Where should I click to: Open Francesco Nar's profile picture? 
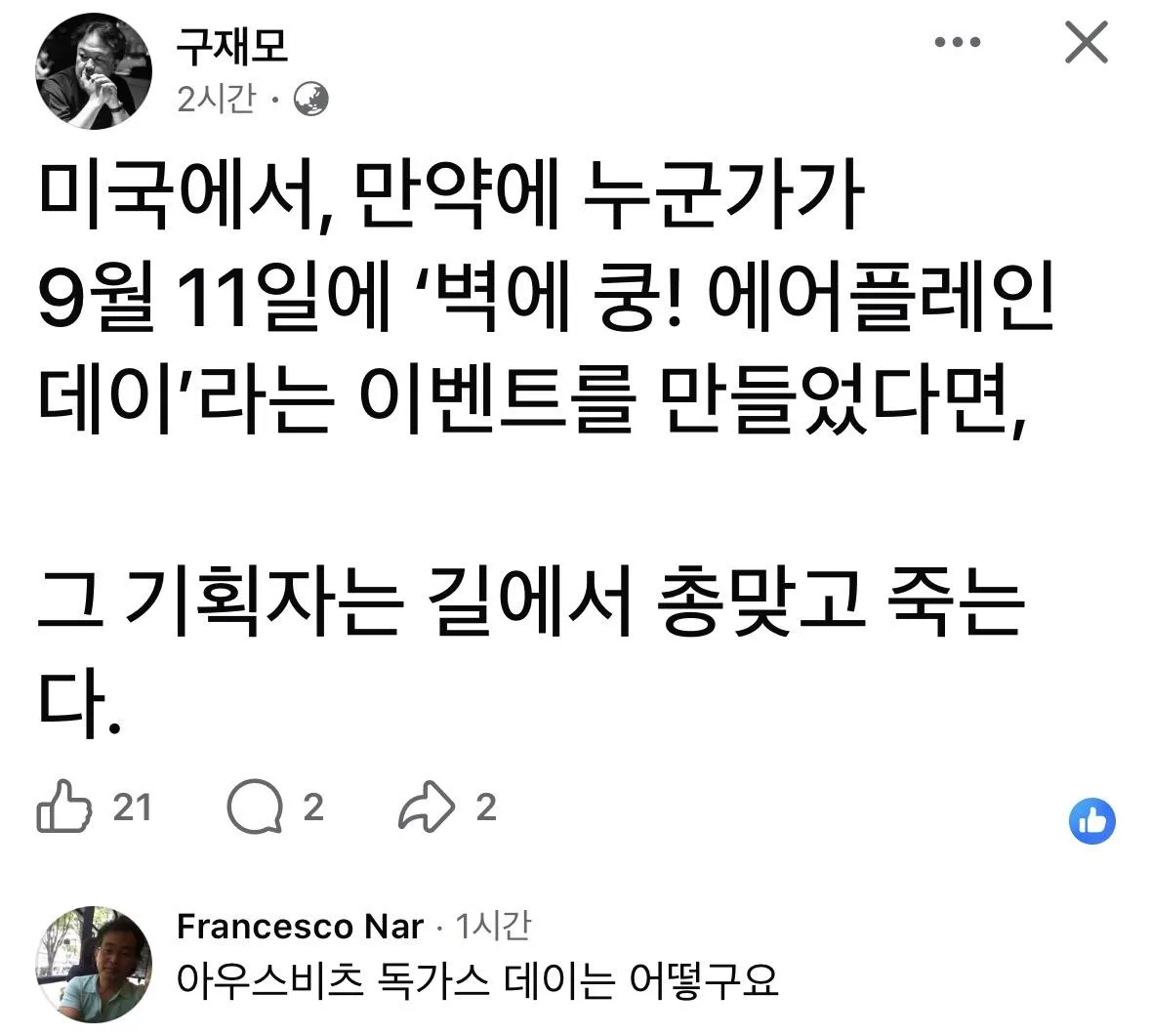(95, 964)
